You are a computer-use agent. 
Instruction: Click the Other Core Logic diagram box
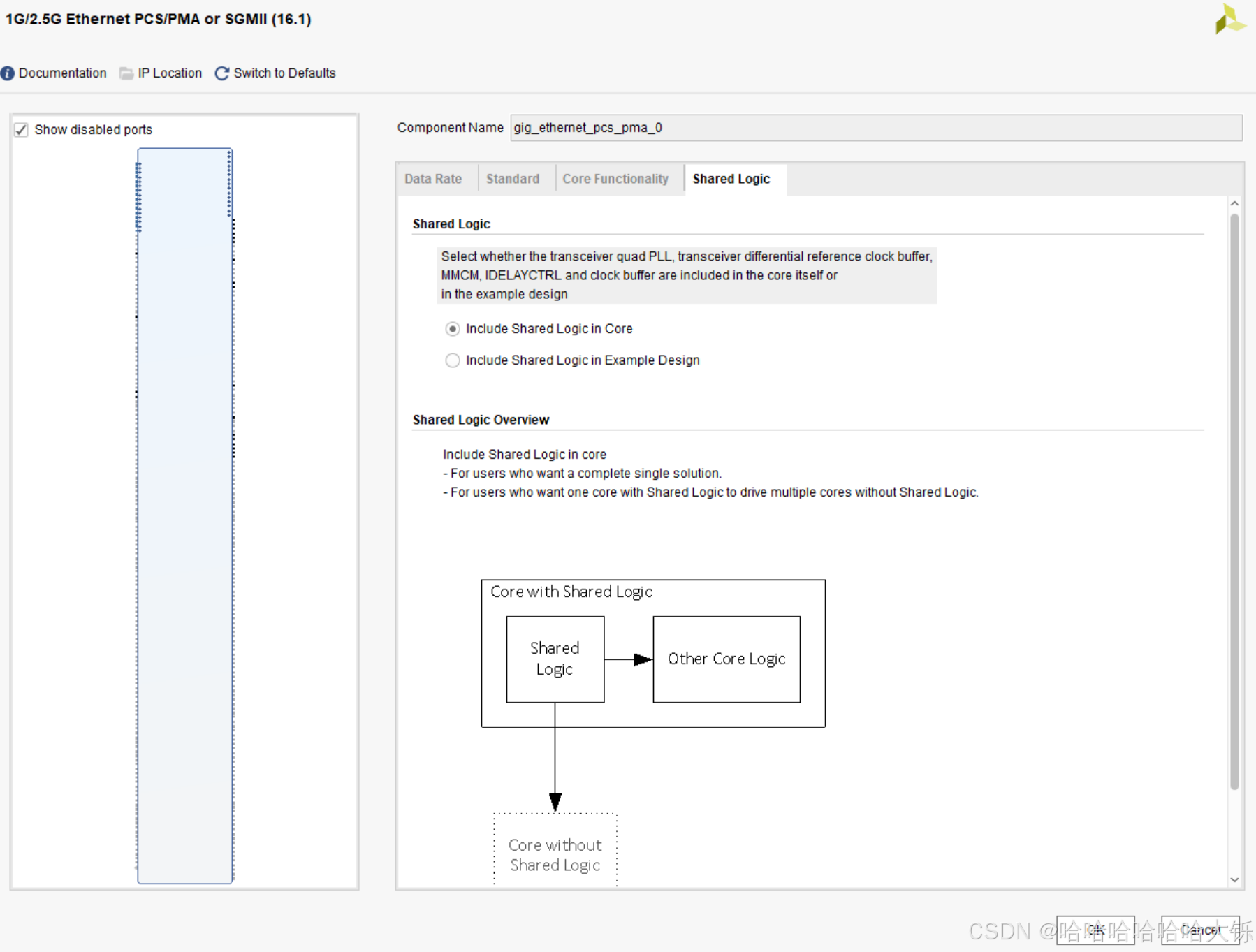(726, 659)
